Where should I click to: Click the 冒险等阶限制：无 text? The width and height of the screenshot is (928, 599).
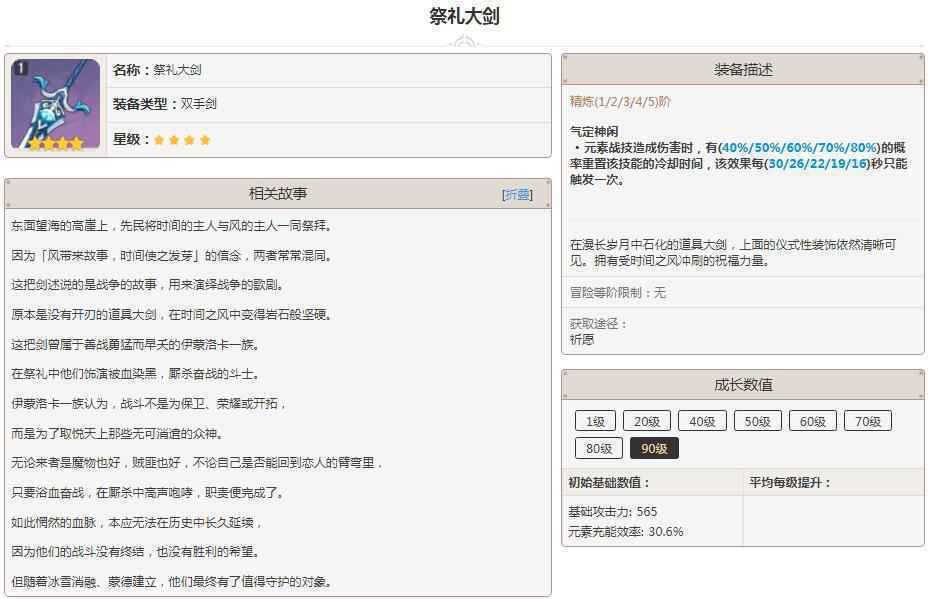[x=618, y=292]
